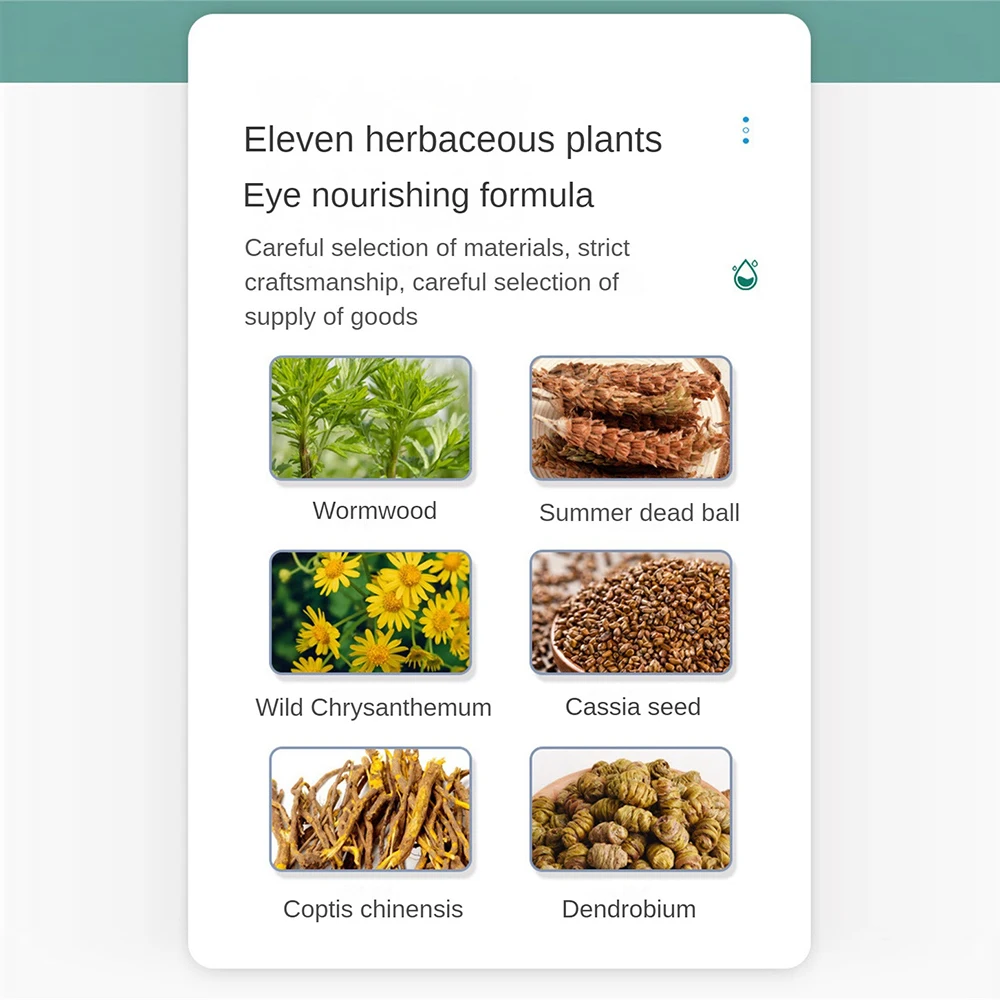
Task: Click the Eye nourishing formula subtitle
Action: [x=418, y=195]
